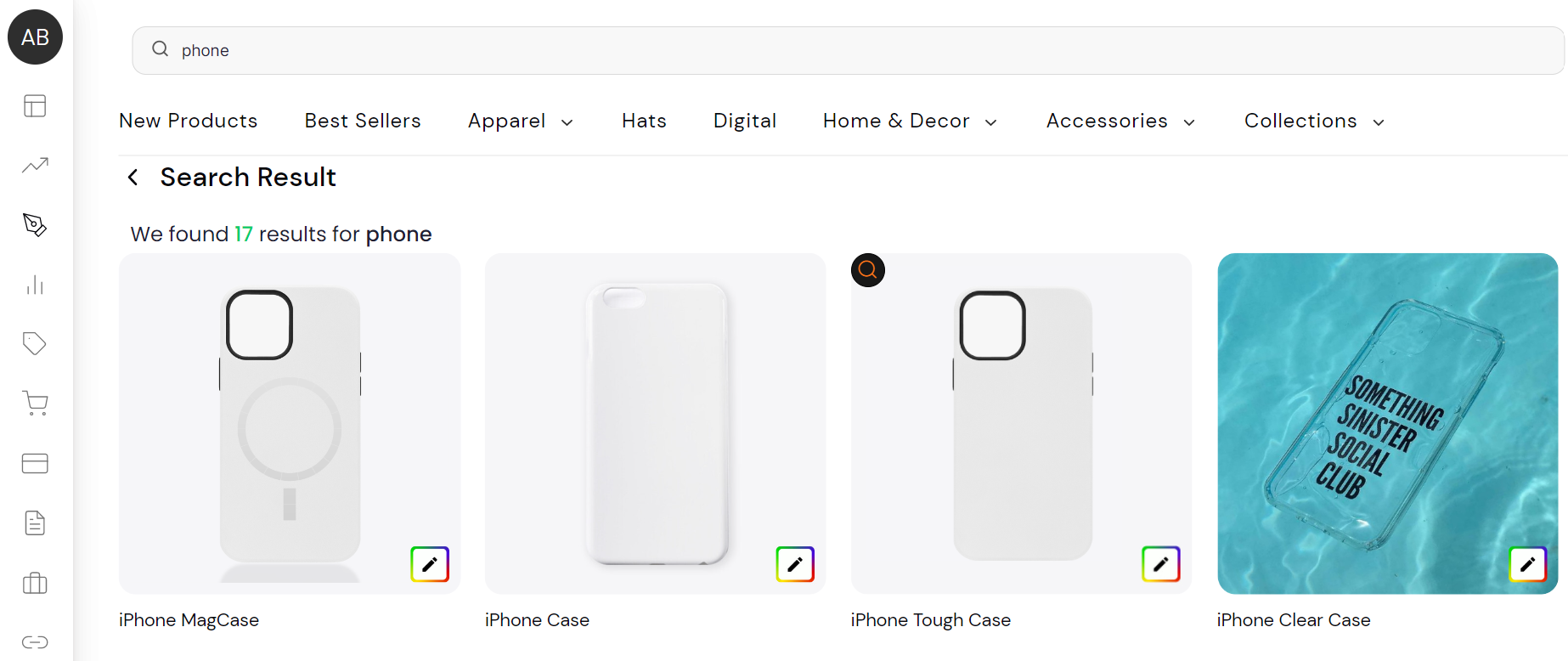Open the bar chart statistics panel
Screen dimensions: 1568x661
34,285
